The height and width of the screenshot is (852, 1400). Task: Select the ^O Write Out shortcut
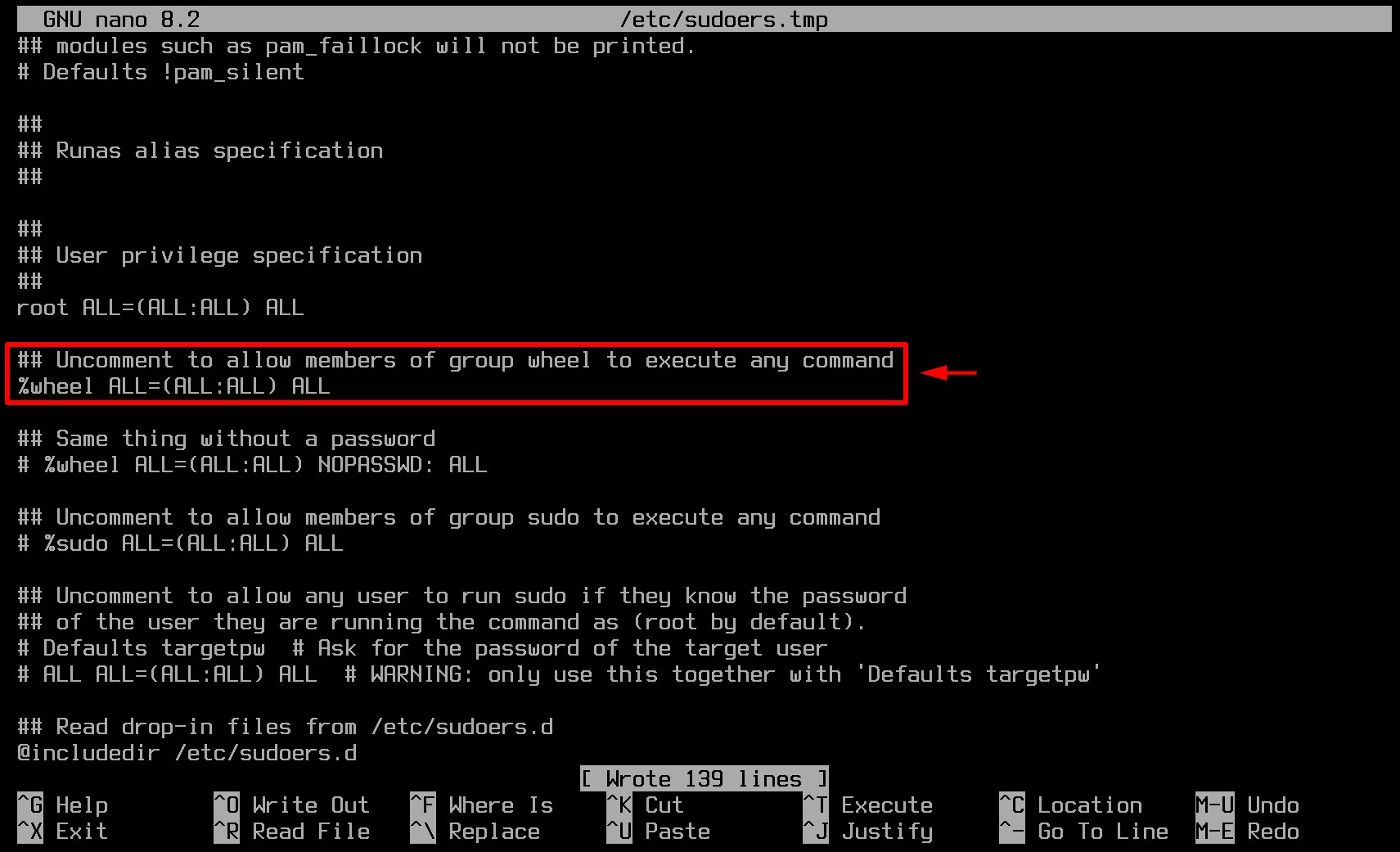291,805
